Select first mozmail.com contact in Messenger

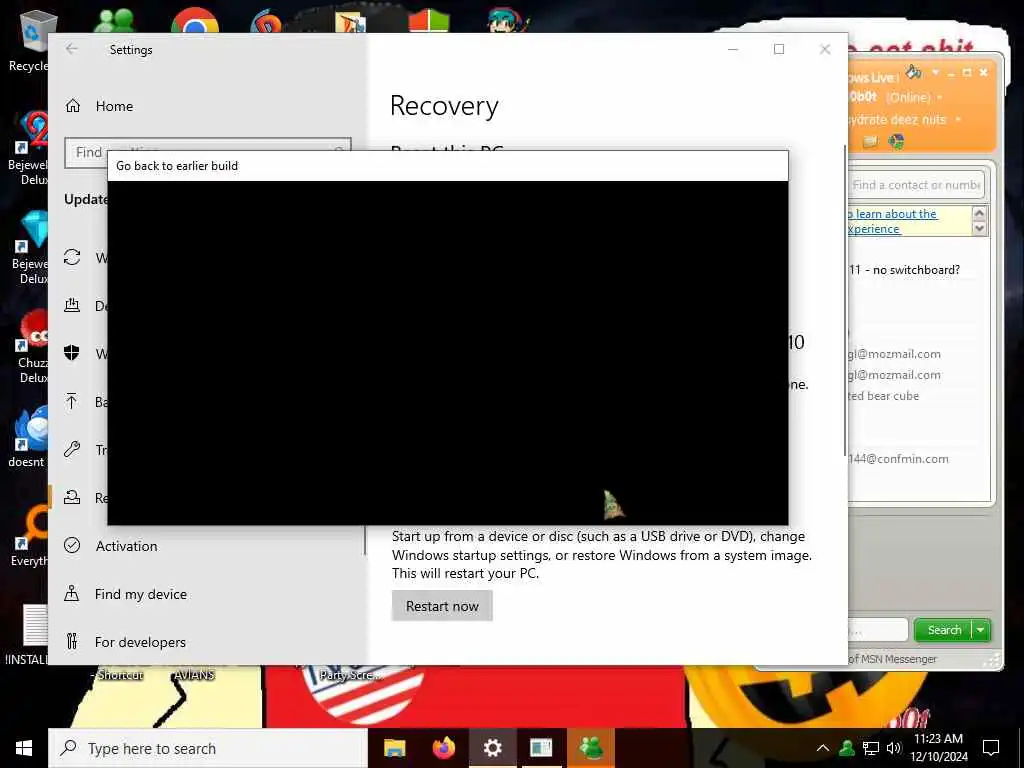click(x=895, y=354)
